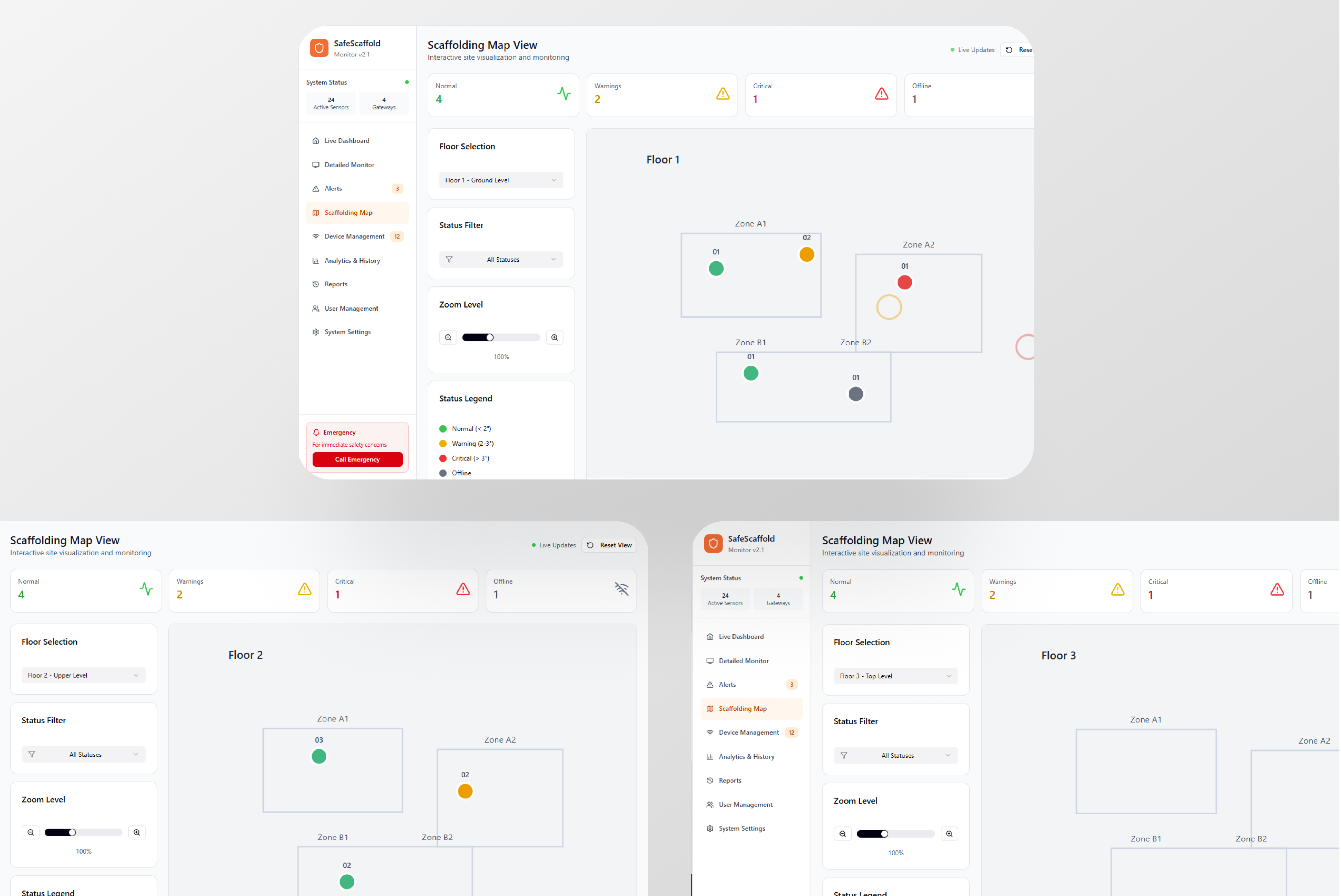
Task: Open Reports in Floor 3 window sidebar
Action: point(752,781)
